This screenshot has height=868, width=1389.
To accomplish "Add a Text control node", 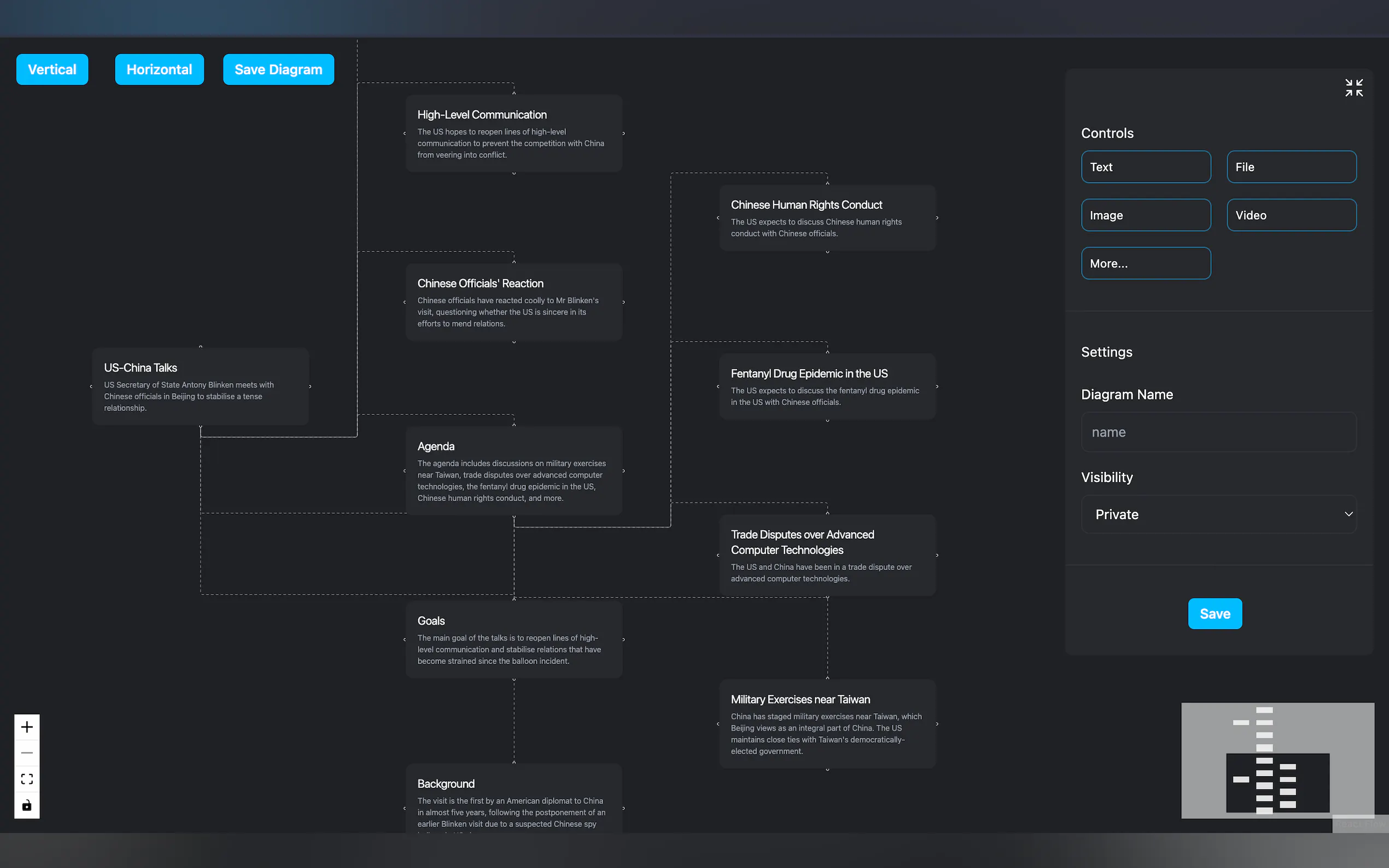I will (x=1146, y=167).
